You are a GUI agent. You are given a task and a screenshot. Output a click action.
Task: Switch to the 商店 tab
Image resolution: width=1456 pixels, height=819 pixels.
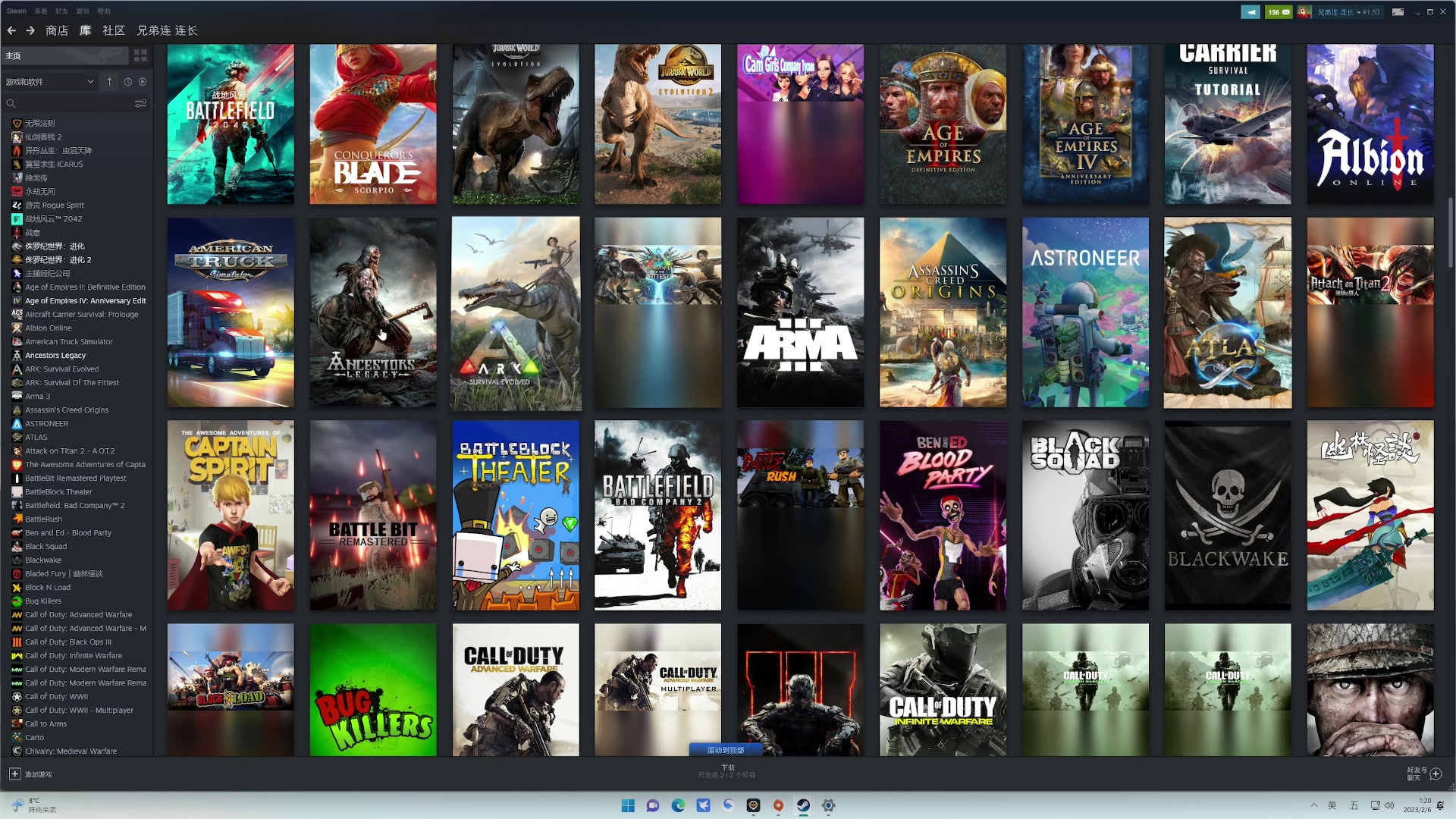pyautogui.click(x=57, y=30)
